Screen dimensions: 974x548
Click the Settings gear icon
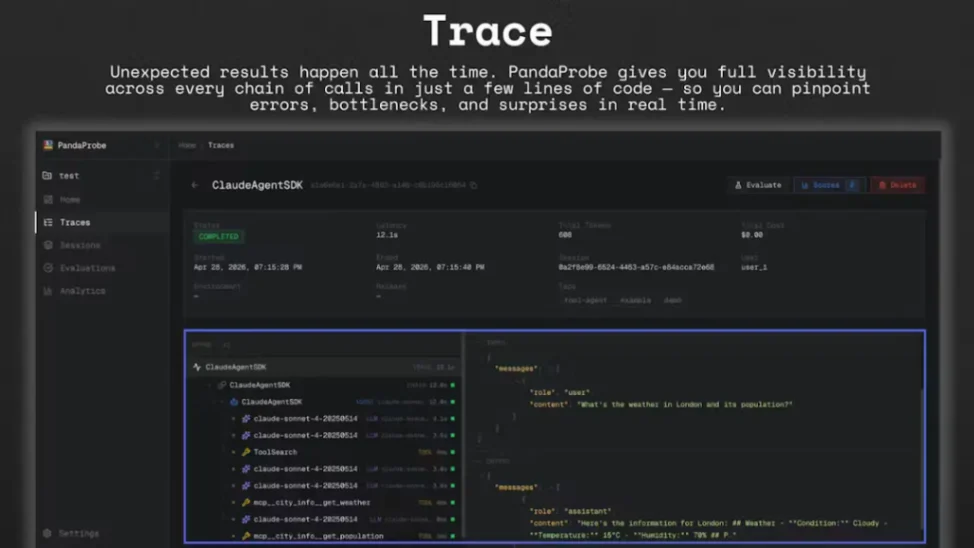tap(47, 533)
